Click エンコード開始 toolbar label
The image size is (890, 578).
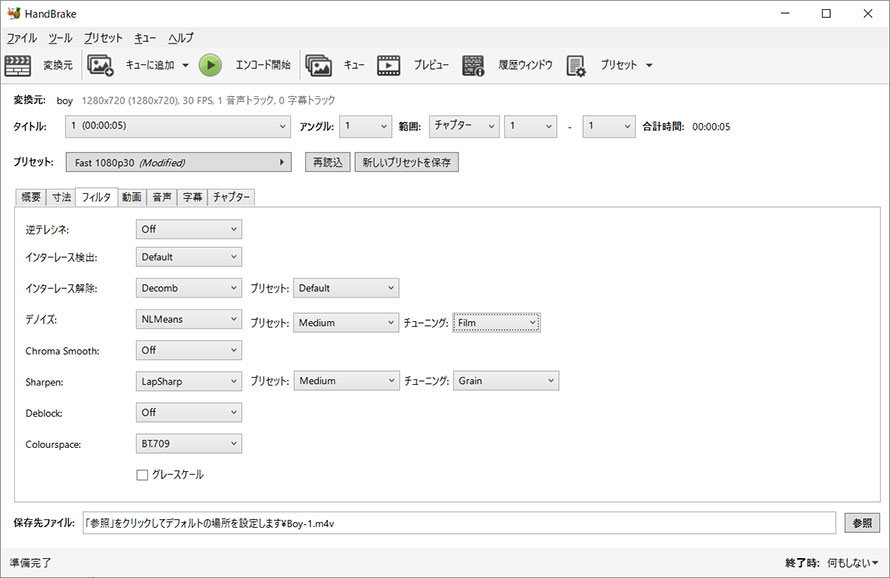[263, 65]
